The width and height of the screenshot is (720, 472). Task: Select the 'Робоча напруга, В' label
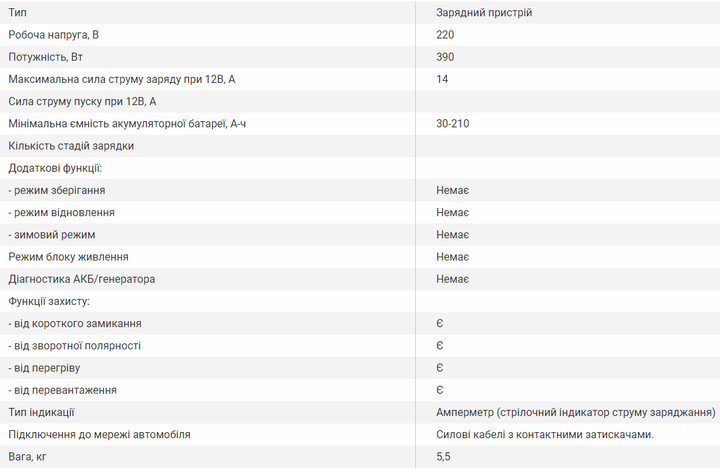pos(53,35)
